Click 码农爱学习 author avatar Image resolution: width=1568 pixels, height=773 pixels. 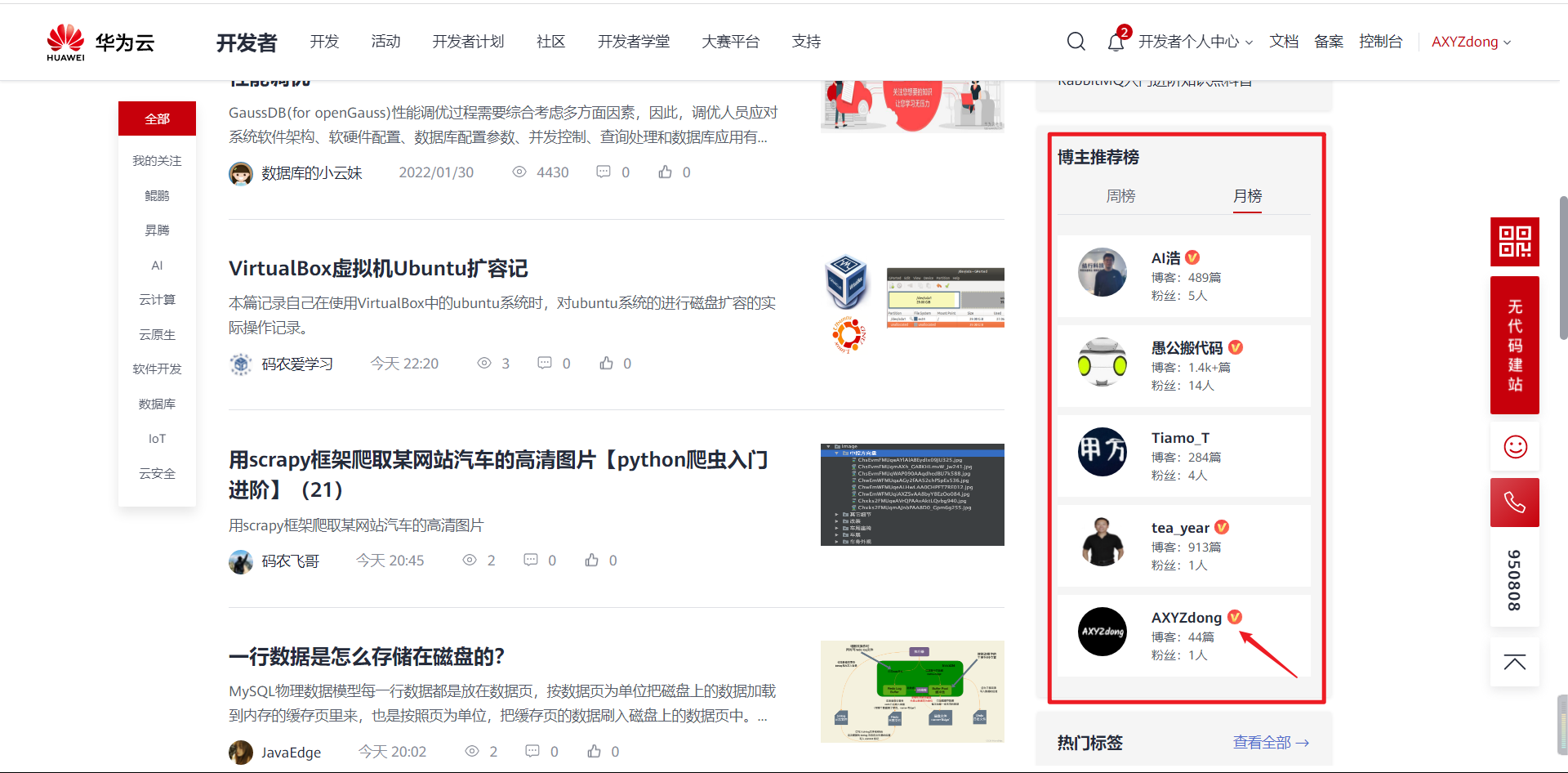point(241,364)
